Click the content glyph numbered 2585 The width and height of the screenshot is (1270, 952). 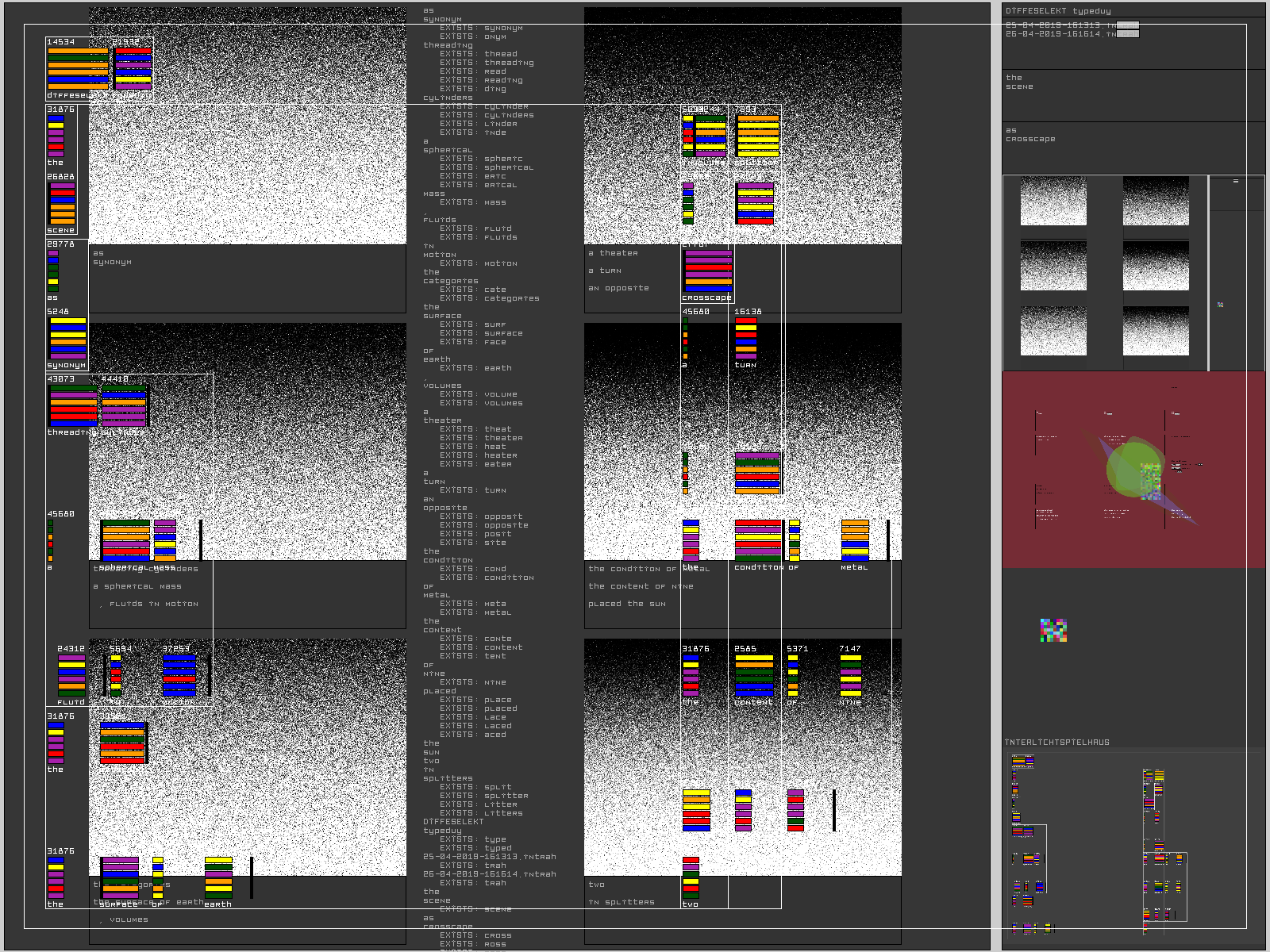pyautogui.click(x=753, y=676)
